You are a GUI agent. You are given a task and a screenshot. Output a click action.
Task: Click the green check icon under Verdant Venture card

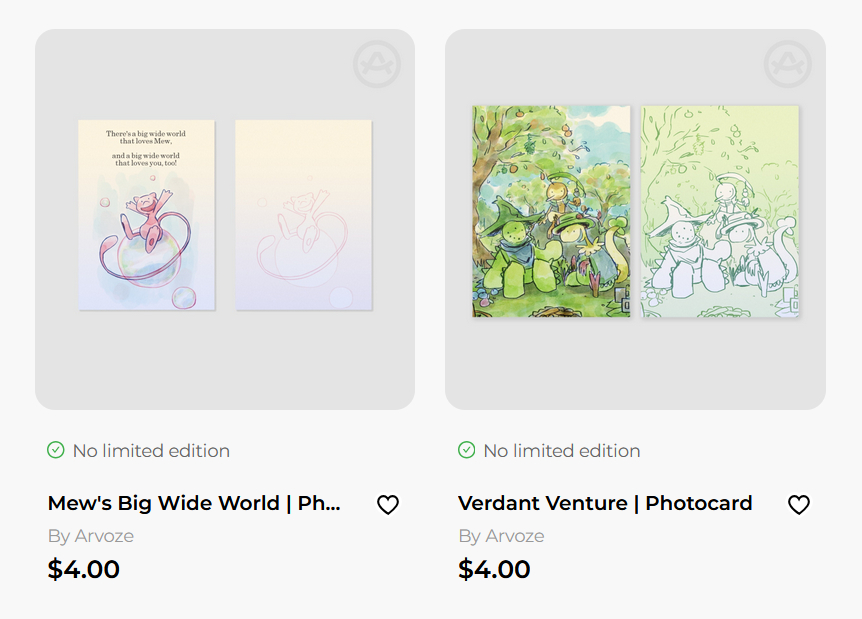466,450
